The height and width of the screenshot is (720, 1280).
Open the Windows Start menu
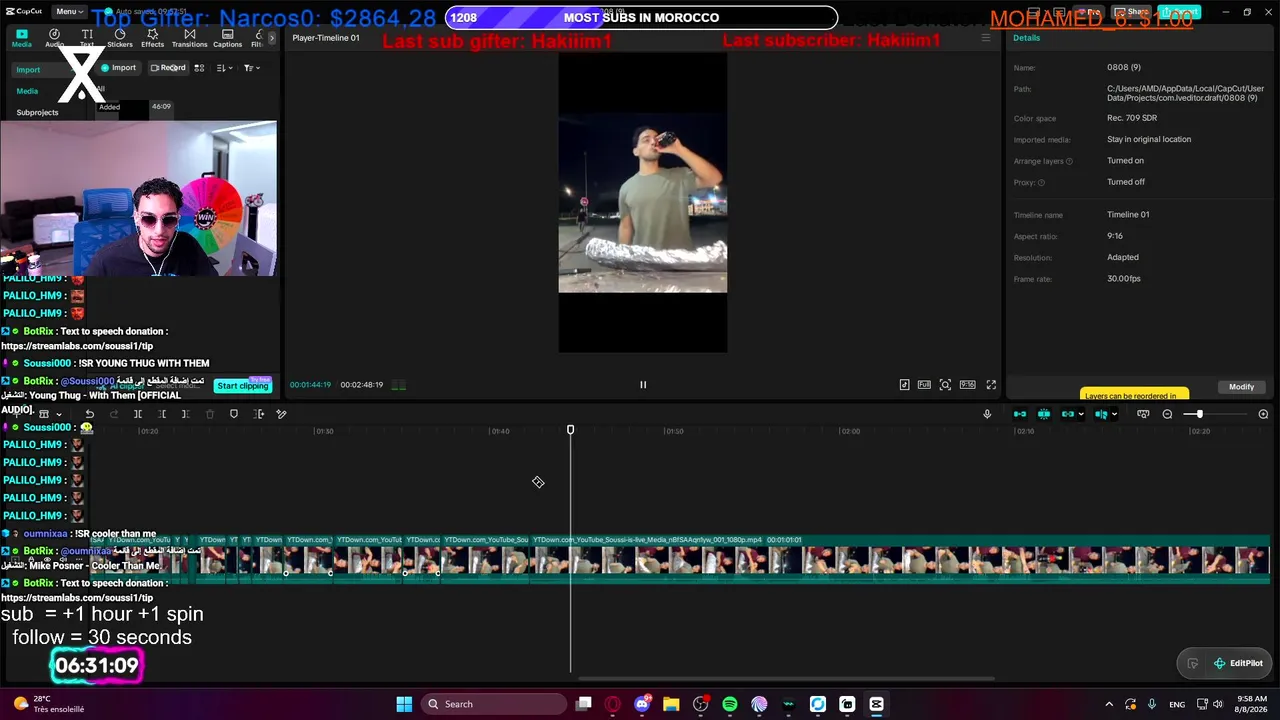tap(404, 704)
